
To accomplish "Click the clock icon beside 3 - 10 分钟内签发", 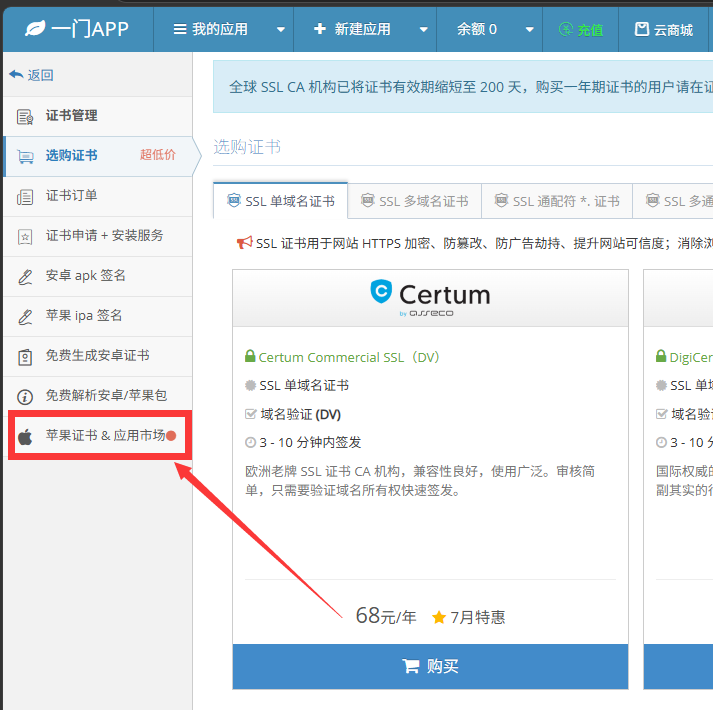I will click(x=251, y=442).
